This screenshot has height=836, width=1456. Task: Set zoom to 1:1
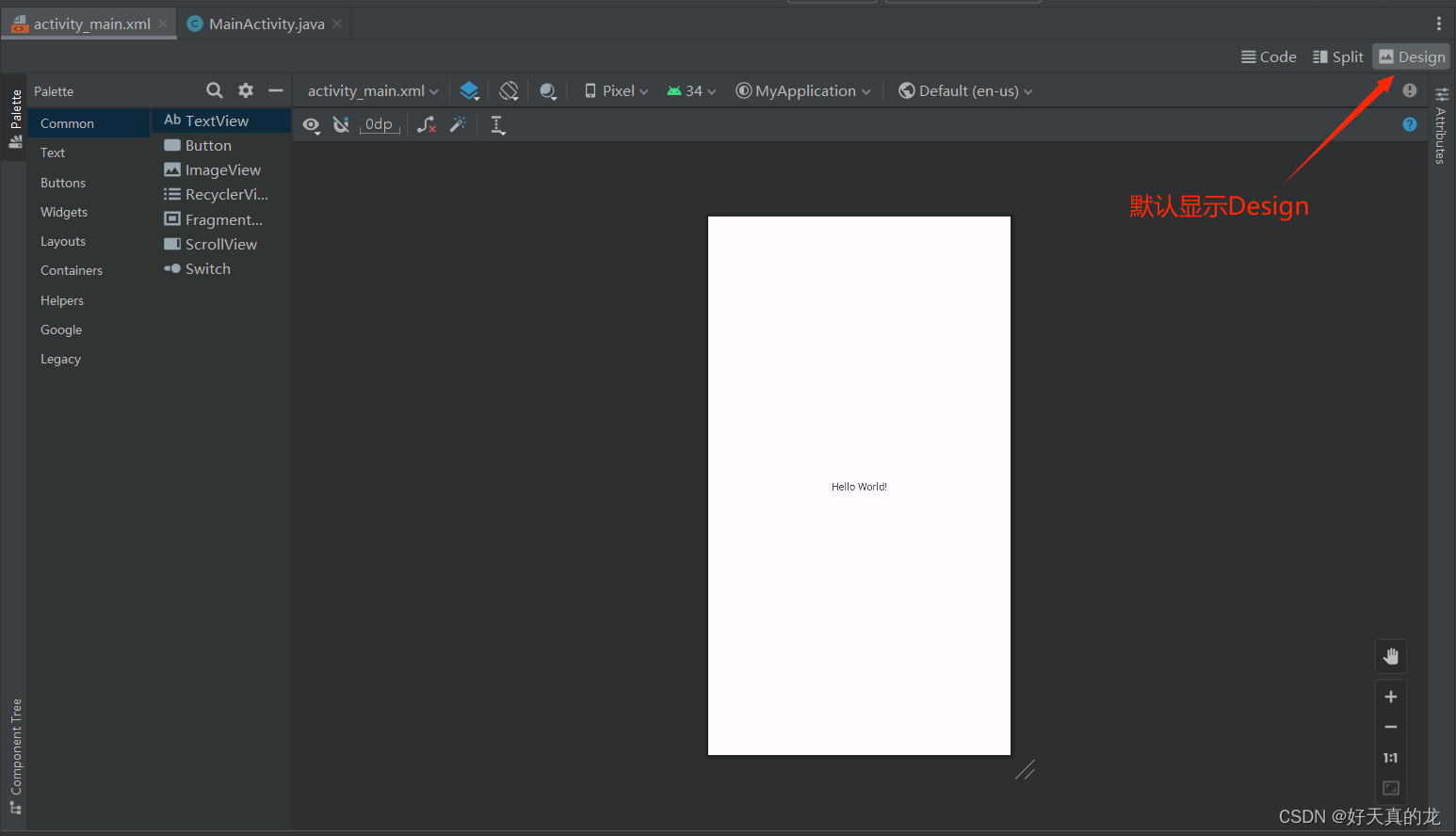click(x=1391, y=757)
